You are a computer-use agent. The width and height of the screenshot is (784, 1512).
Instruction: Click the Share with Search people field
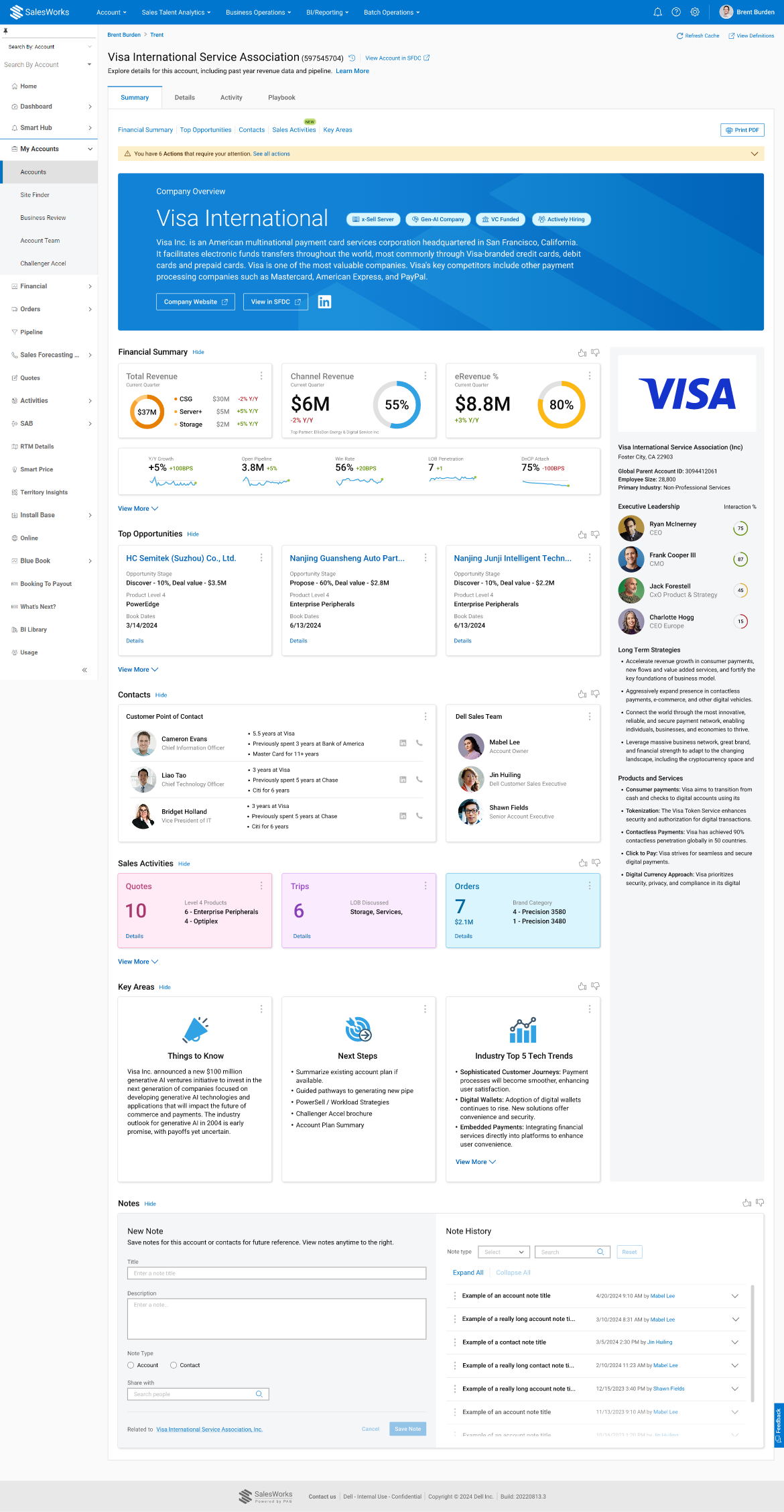(x=198, y=1394)
